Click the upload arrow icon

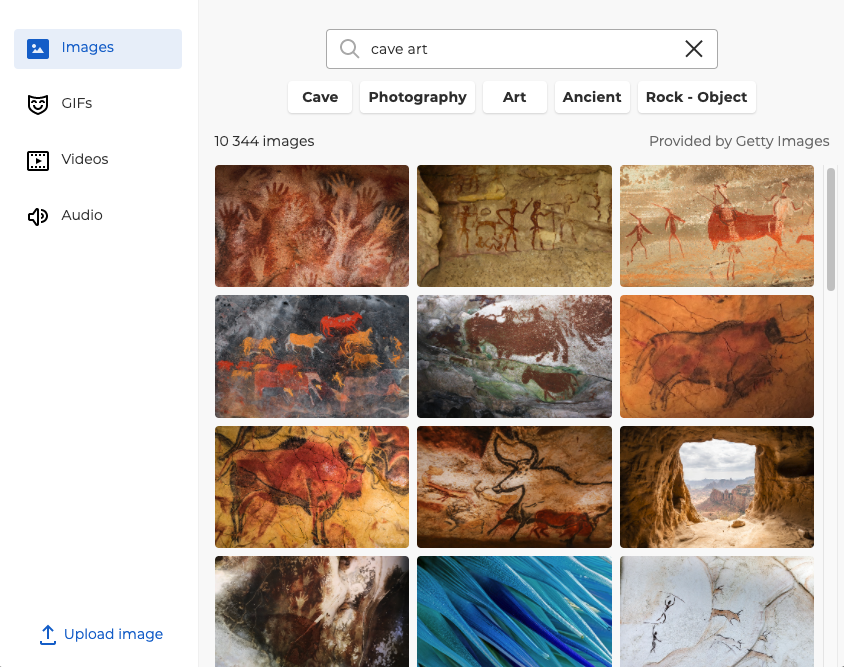[x=48, y=635]
